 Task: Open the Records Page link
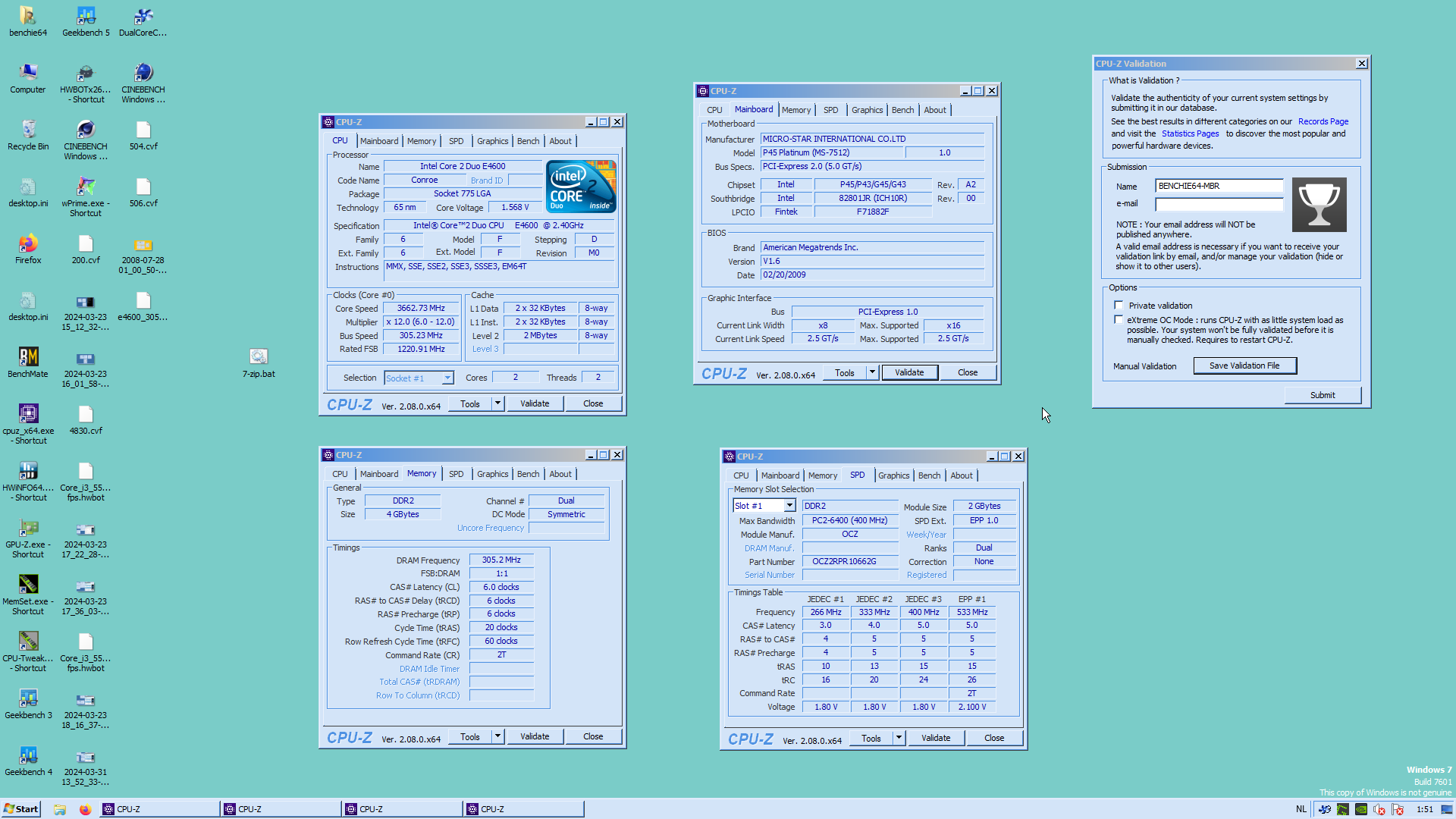[1323, 121]
